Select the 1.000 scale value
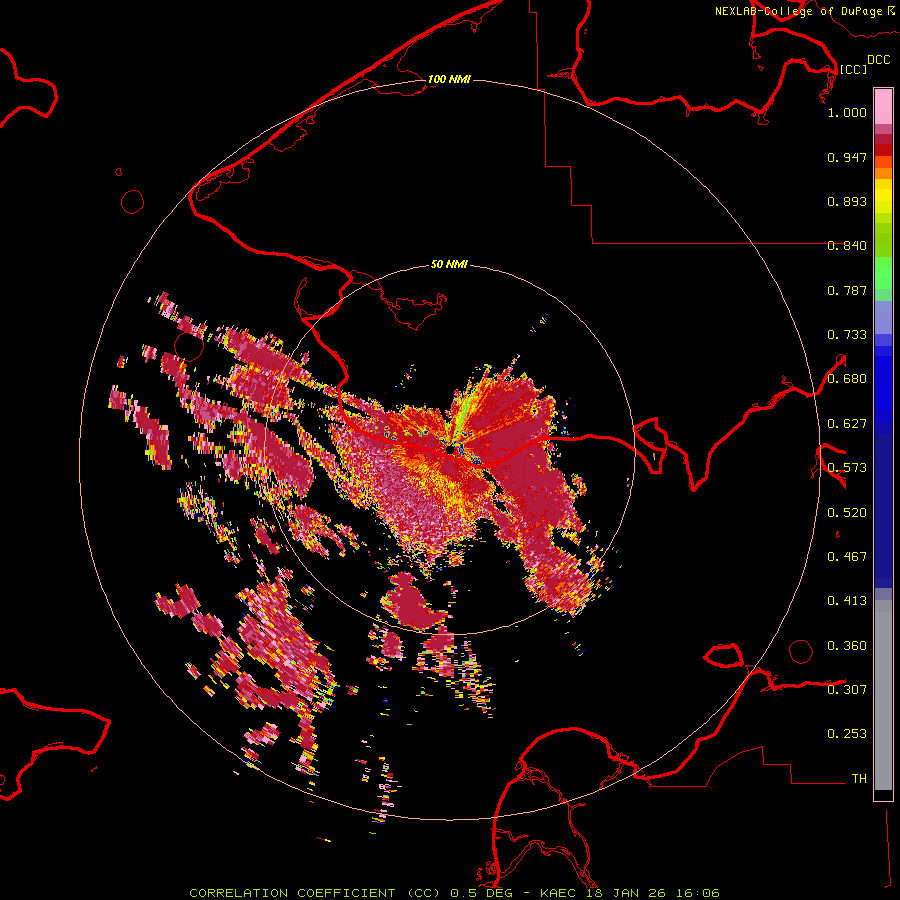 coord(847,112)
